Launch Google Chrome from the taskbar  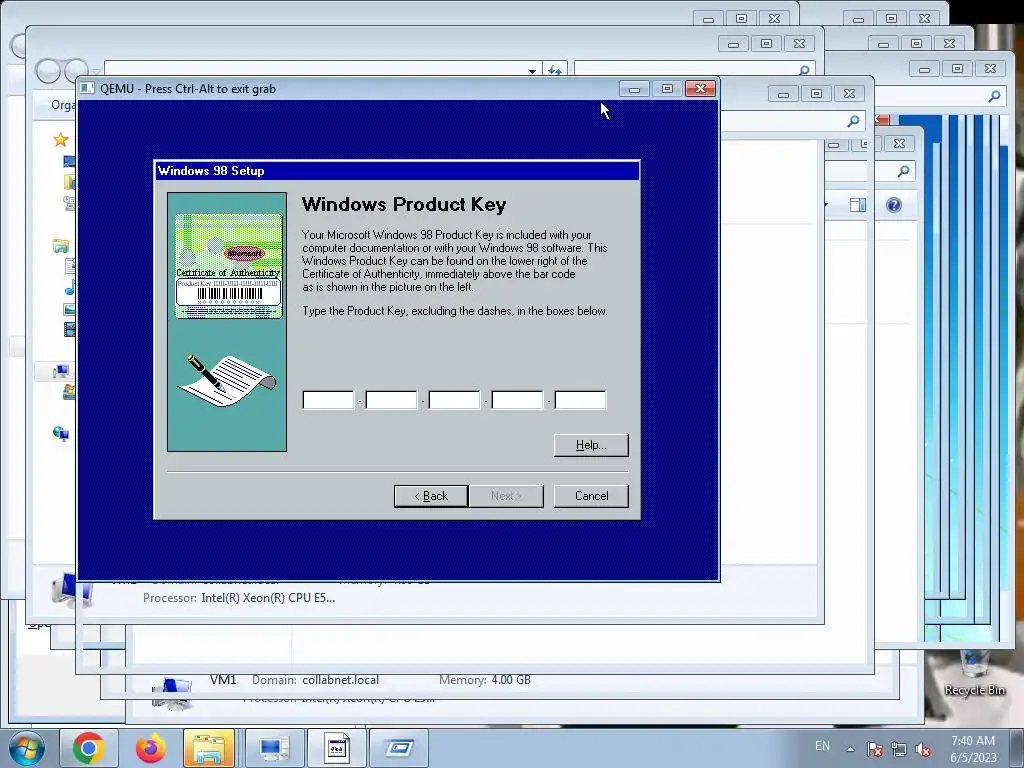click(x=89, y=748)
